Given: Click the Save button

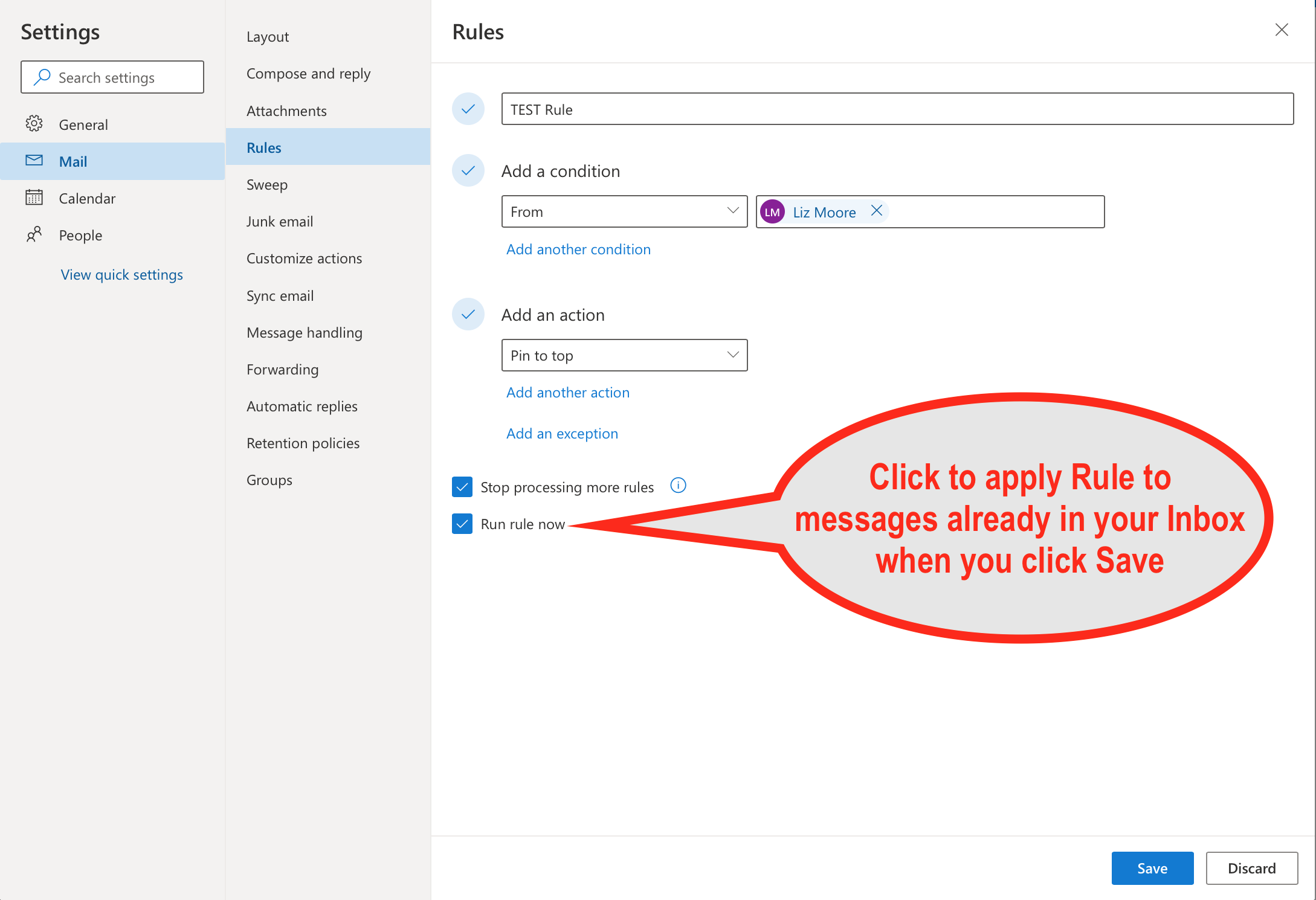Looking at the screenshot, I should coord(1152,868).
